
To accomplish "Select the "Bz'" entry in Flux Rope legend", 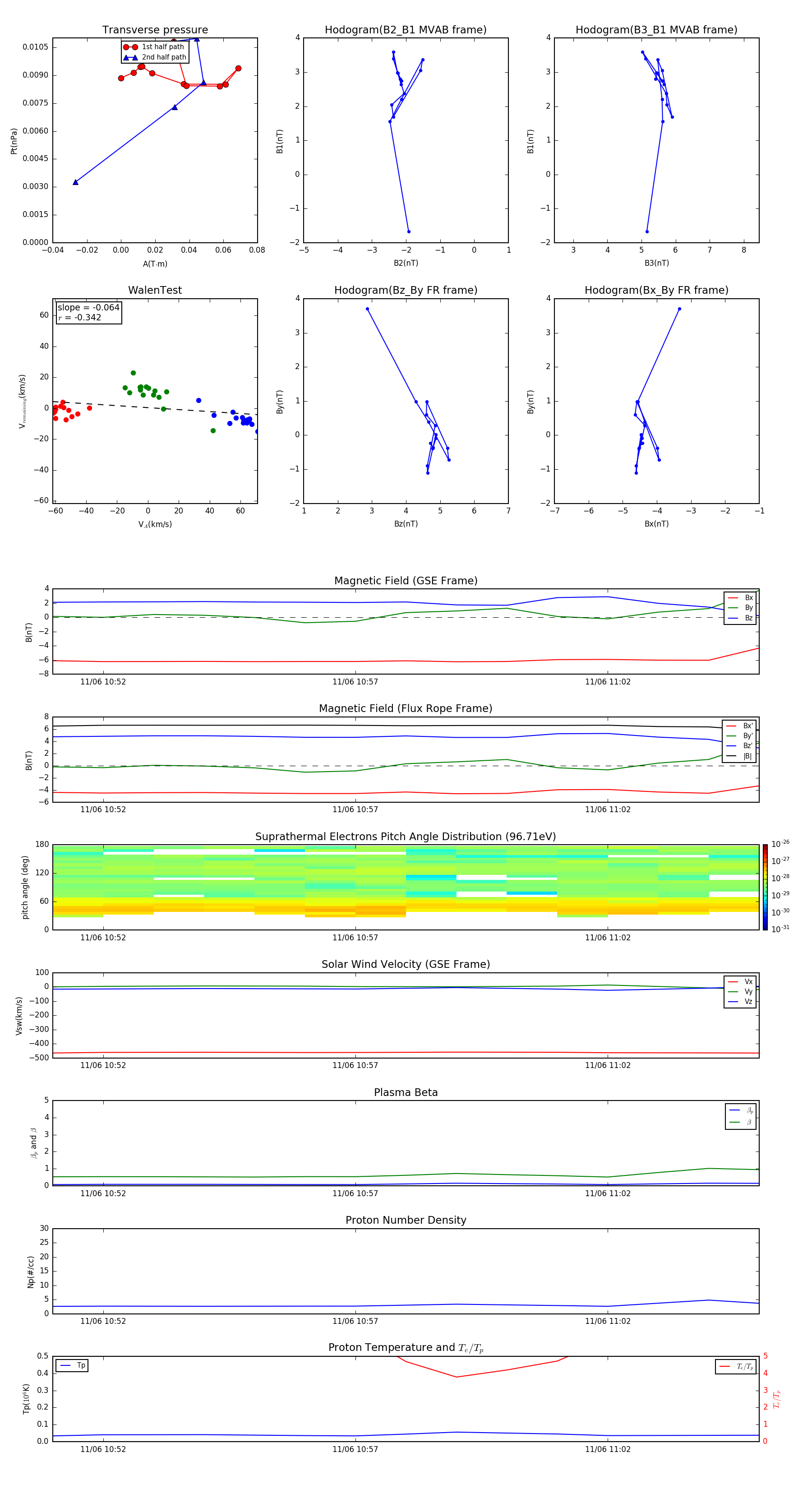I will coord(740,746).
